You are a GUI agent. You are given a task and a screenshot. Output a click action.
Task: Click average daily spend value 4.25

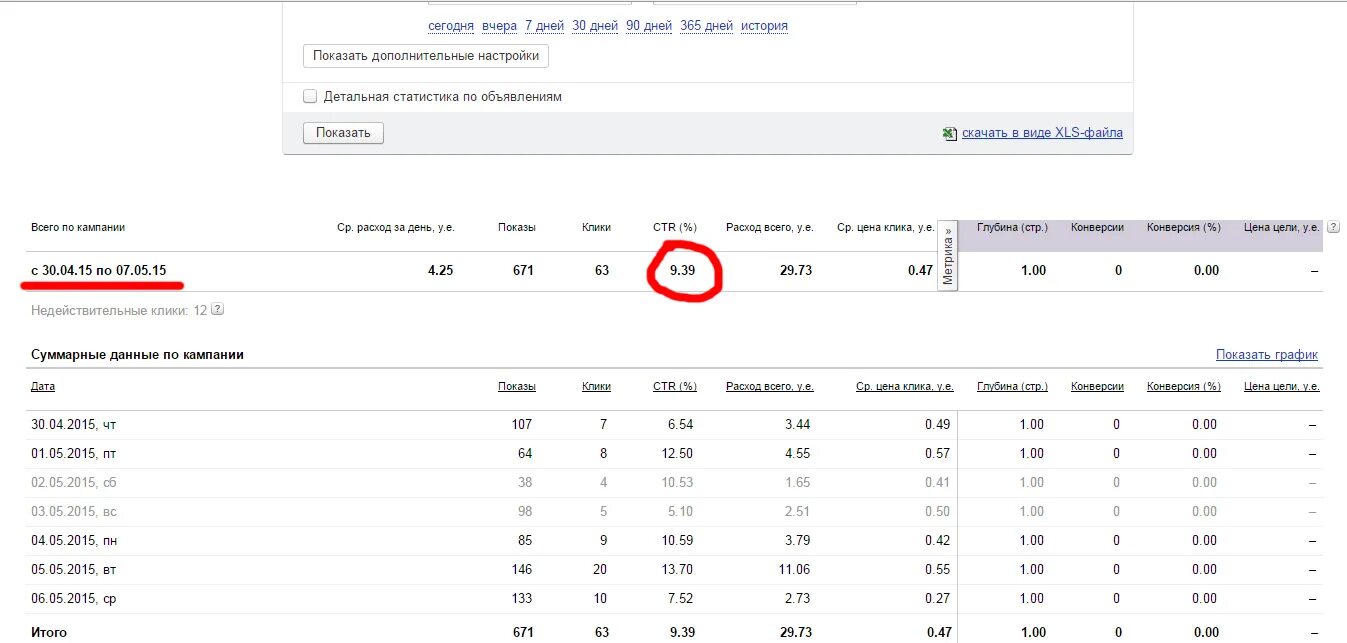coord(440,270)
